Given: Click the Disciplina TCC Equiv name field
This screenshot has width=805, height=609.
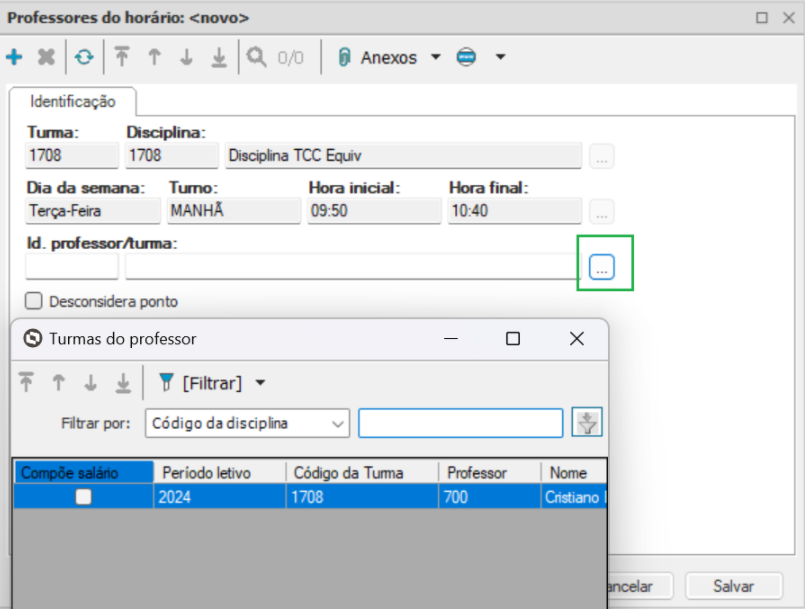Looking at the screenshot, I should (403, 156).
